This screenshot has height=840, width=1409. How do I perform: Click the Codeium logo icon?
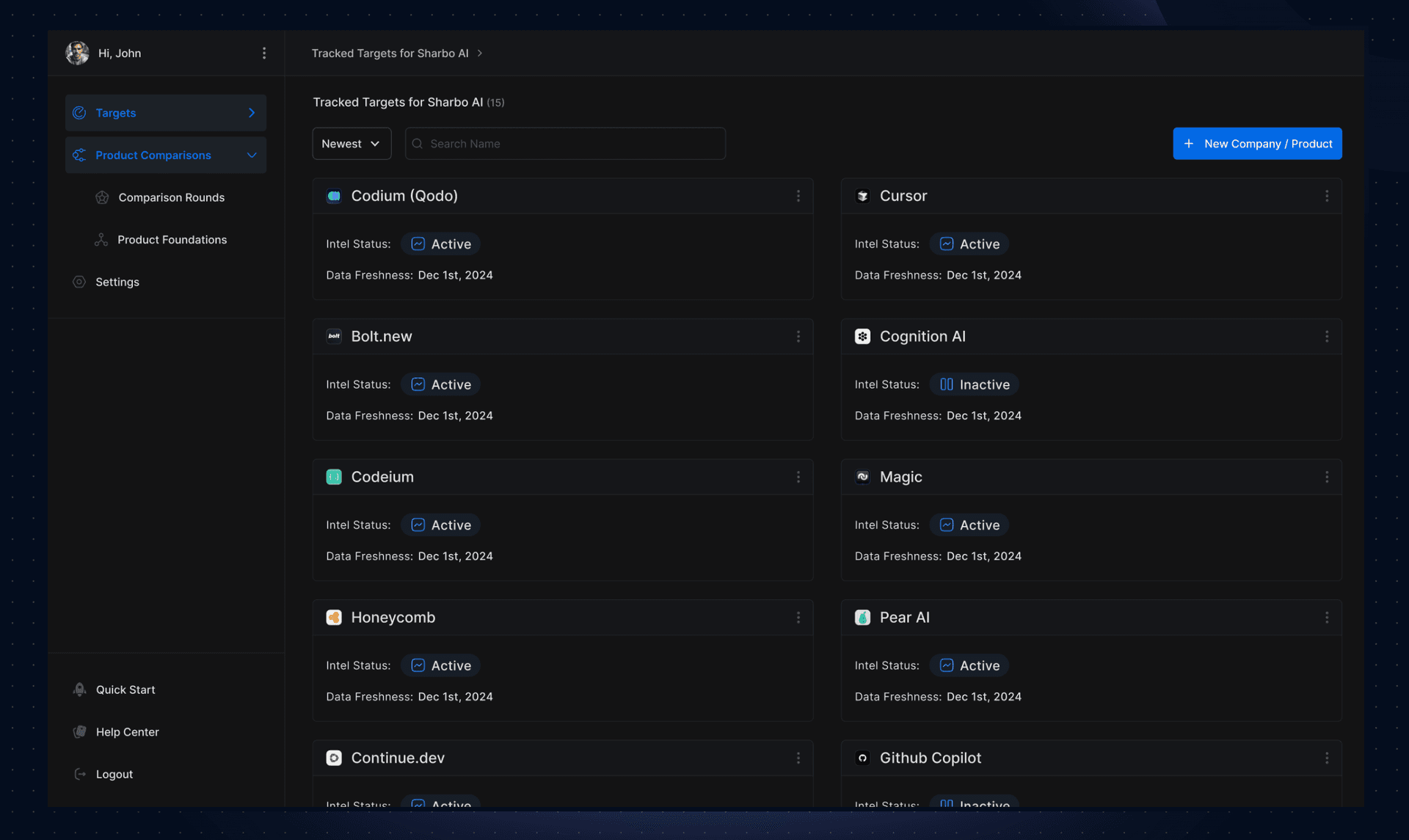(334, 477)
